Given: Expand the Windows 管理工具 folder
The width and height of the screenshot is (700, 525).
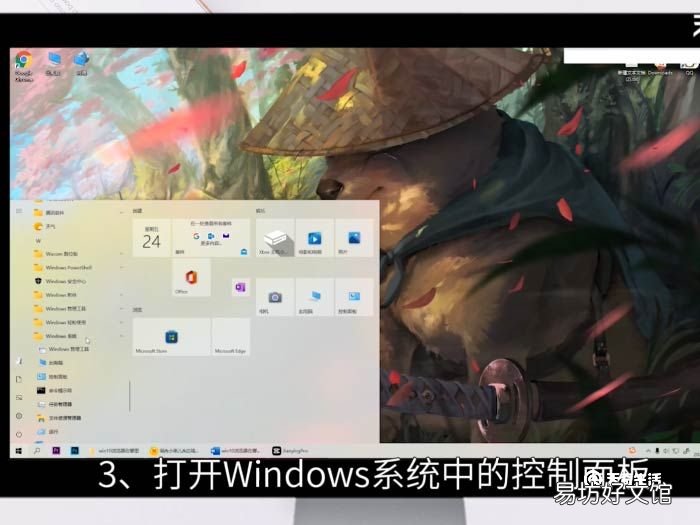Looking at the screenshot, I should (77, 308).
